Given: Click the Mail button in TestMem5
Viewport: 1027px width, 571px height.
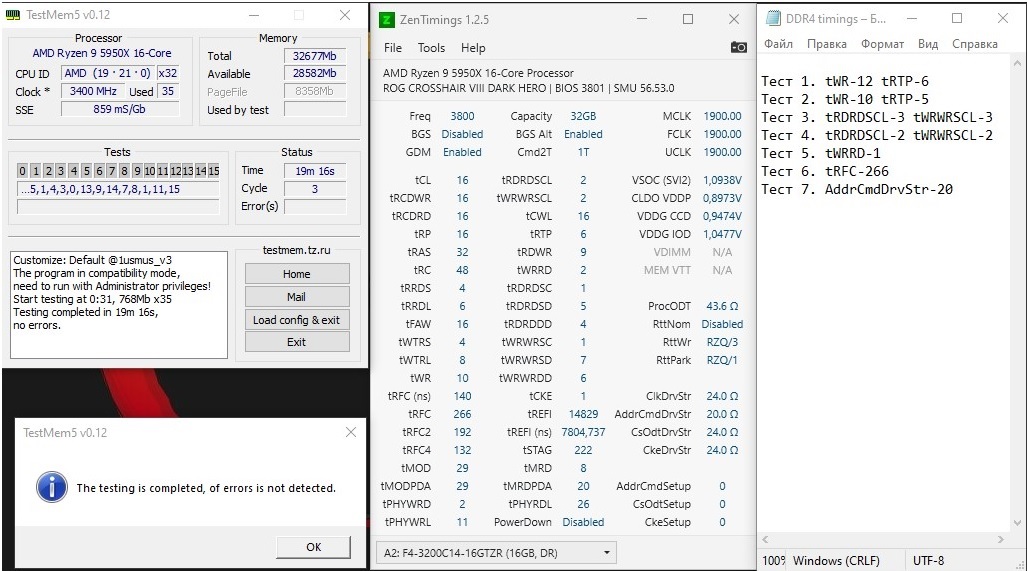Looking at the screenshot, I should [297, 297].
